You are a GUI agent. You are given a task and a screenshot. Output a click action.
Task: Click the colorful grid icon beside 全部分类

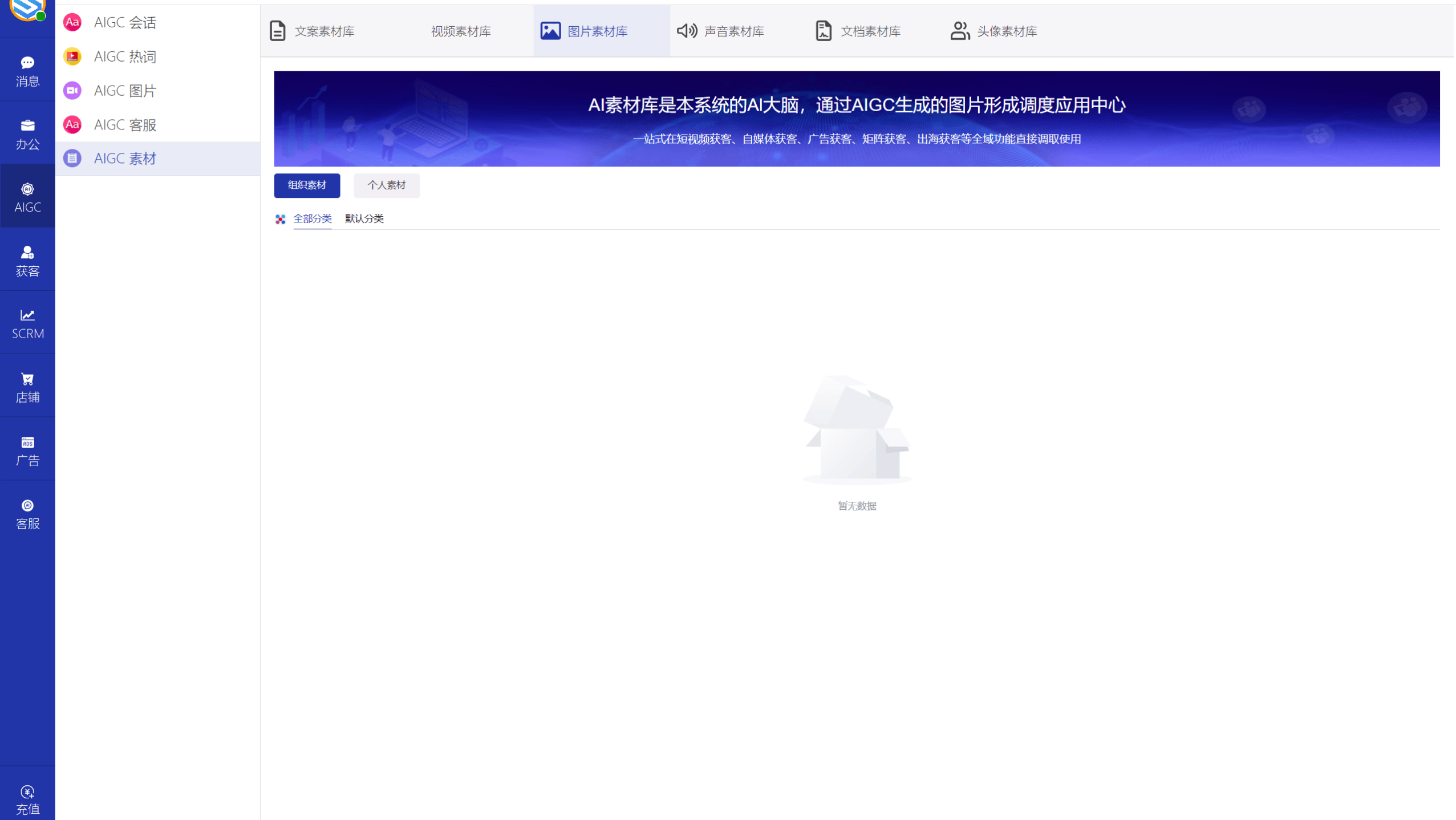279,219
